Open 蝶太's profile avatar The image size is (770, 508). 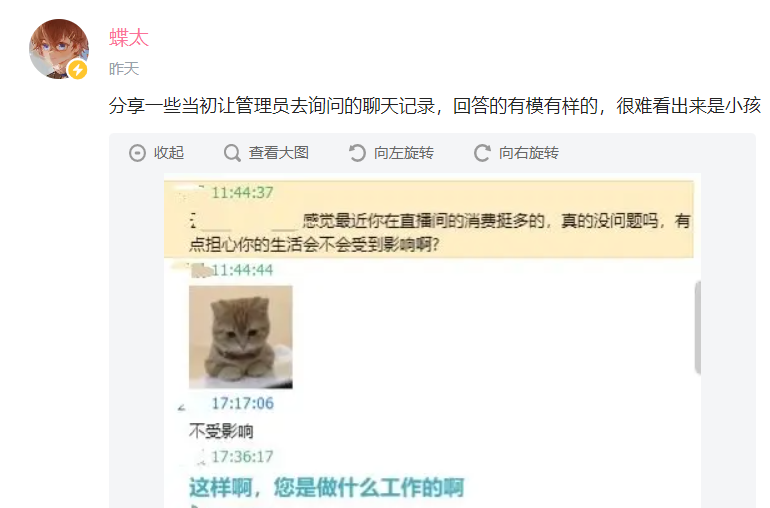tap(59, 49)
